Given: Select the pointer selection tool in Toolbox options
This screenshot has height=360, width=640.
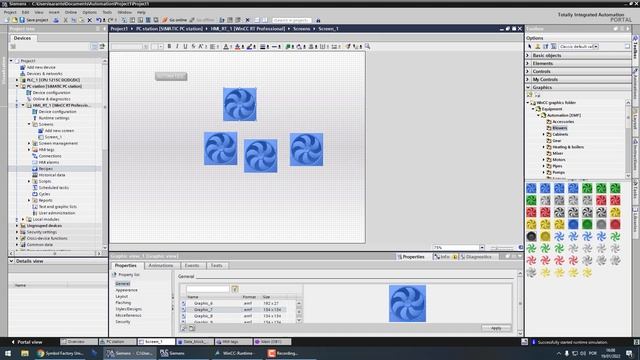Looking at the screenshot, I should point(530,47).
